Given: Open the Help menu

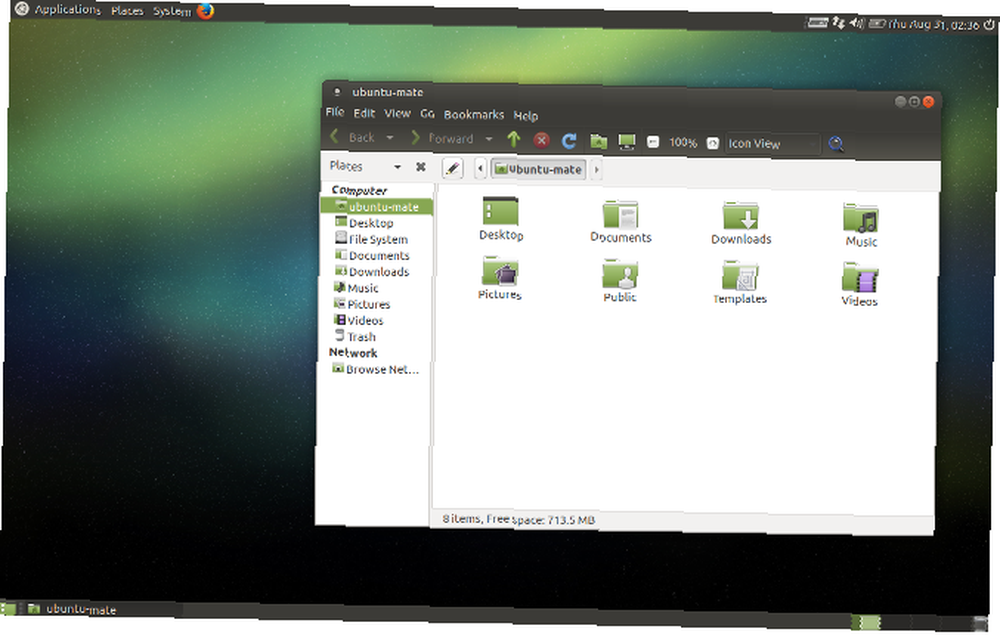Looking at the screenshot, I should 526,116.
